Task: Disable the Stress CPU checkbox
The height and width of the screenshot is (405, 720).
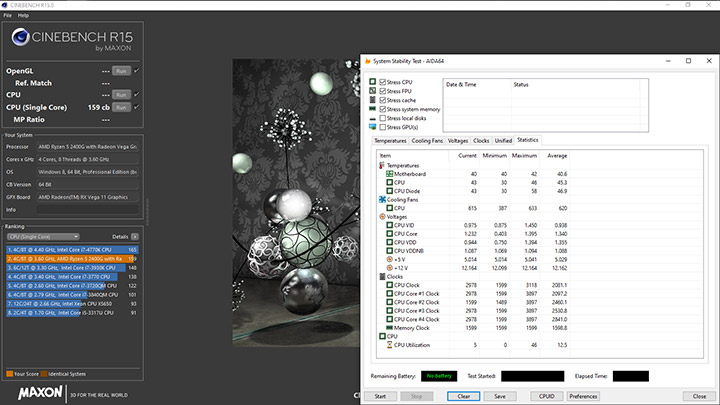Action: pos(383,81)
